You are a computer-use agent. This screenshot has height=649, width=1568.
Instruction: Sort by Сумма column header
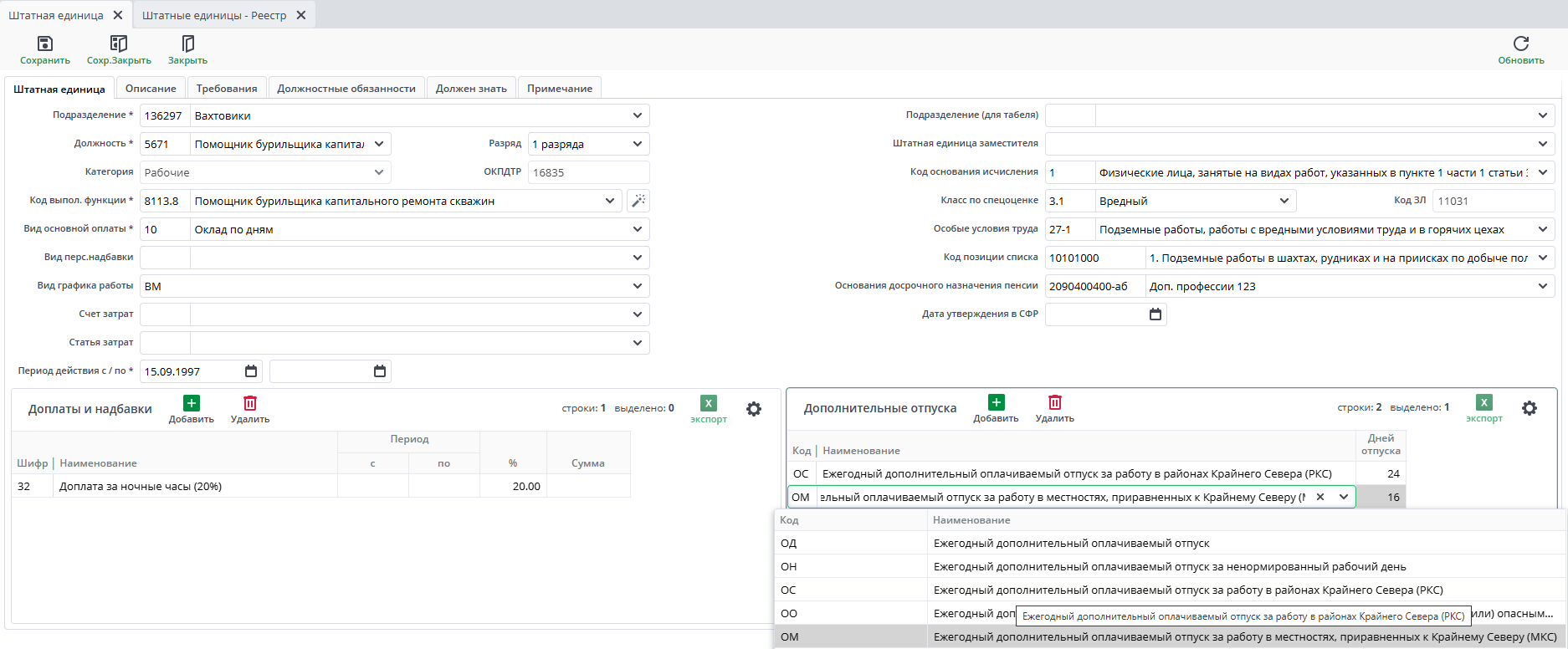click(588, 462)
